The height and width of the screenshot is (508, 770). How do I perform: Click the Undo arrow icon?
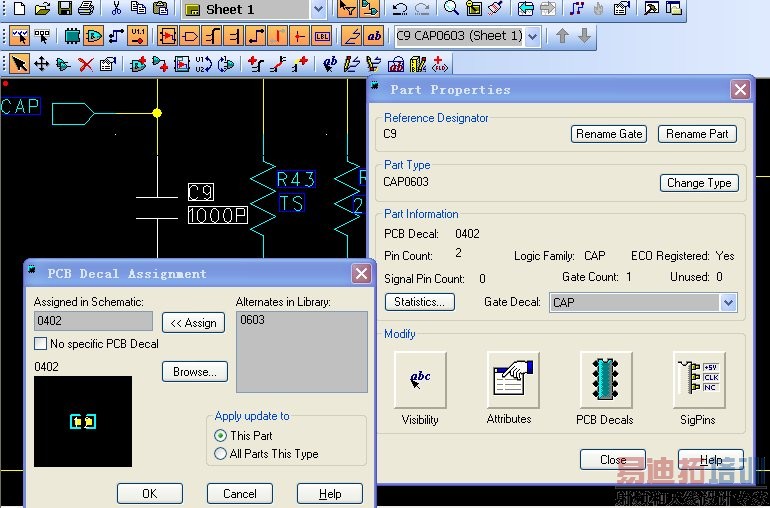[400, 8]
